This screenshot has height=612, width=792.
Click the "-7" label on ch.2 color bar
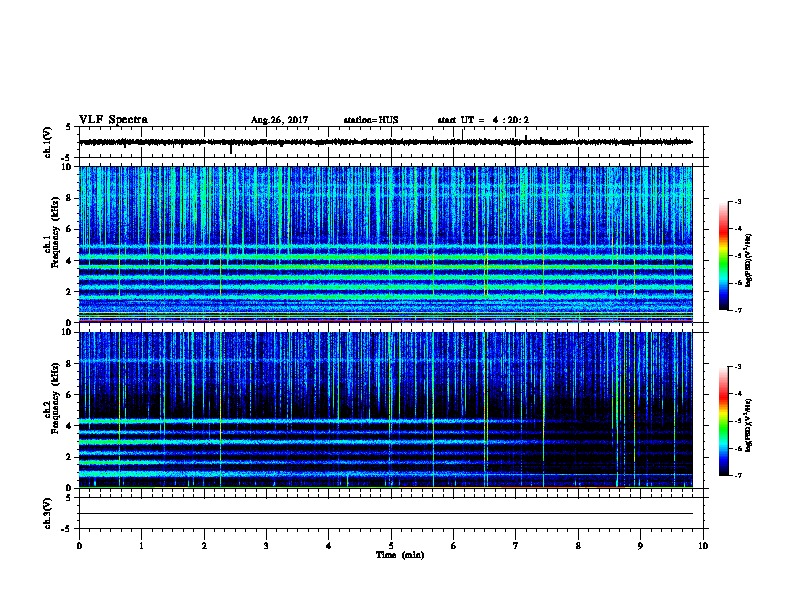pyautogui.click(x=737, y=475)
